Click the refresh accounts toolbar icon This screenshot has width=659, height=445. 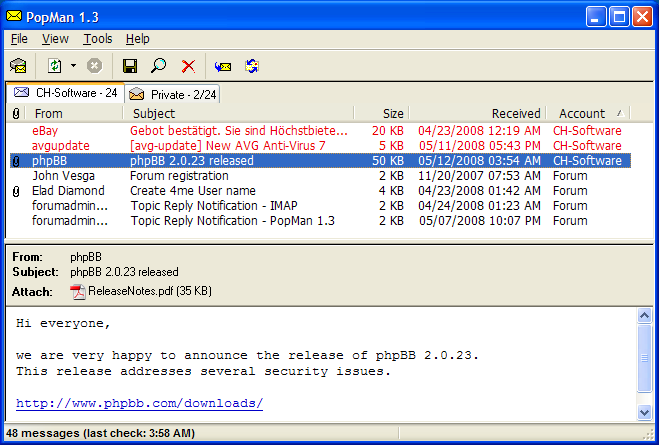click(x=252, y=66)
